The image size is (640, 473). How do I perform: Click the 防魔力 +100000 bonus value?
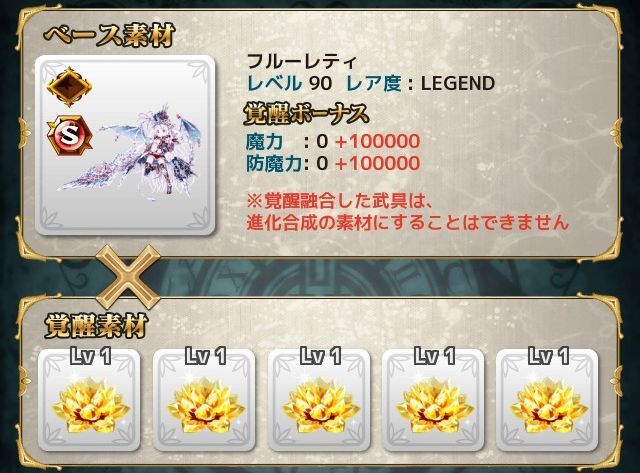coord(377,163)
